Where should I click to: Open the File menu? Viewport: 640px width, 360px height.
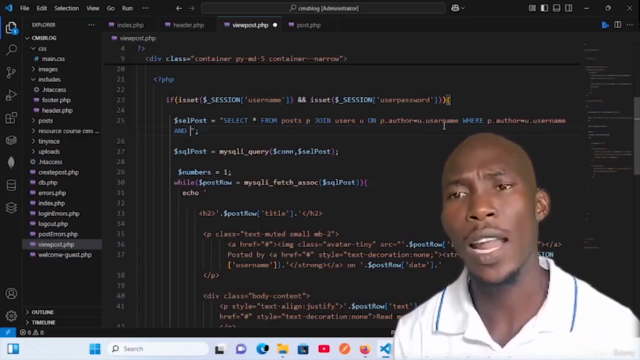point(24,8)
